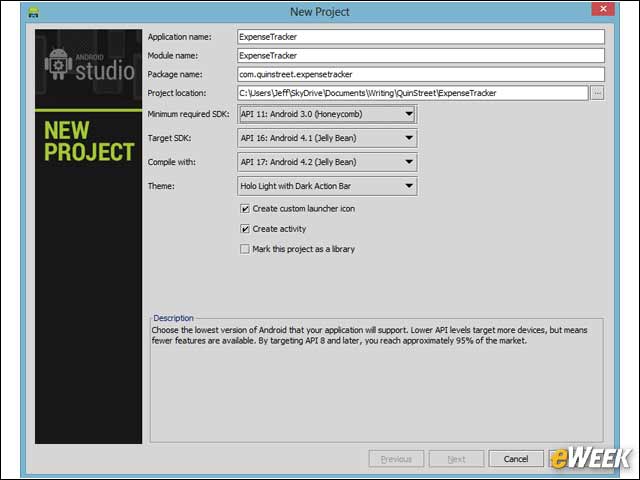
Task: Click the Android Studio logo banner
Action: pyautogui.click(x=89, y=68)
